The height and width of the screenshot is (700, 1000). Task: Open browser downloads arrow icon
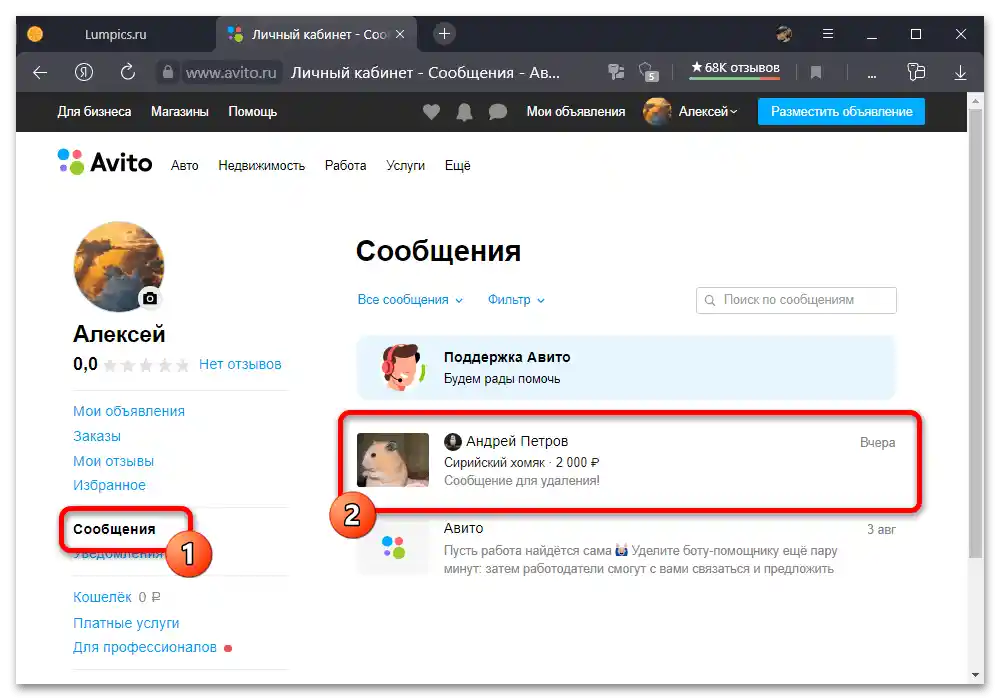pyautogui.click(x=960, y=73)
